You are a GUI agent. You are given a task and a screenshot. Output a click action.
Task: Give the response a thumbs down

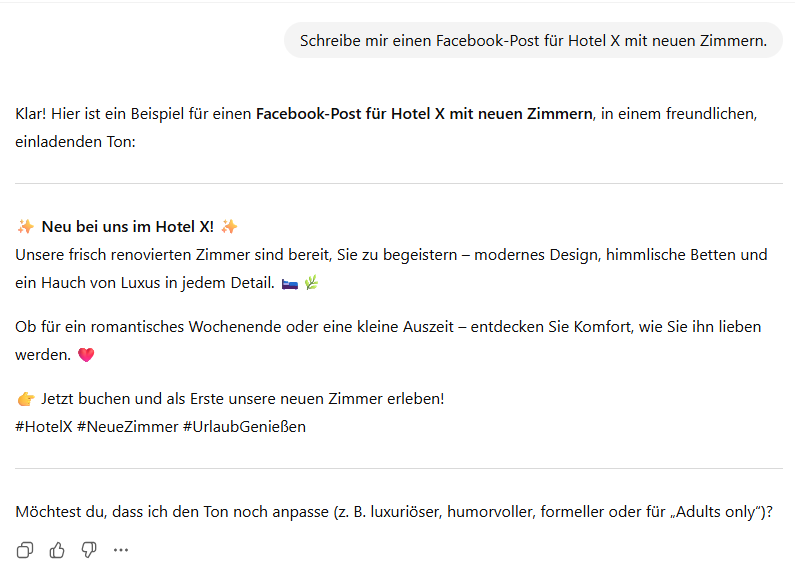click(89, 549)
